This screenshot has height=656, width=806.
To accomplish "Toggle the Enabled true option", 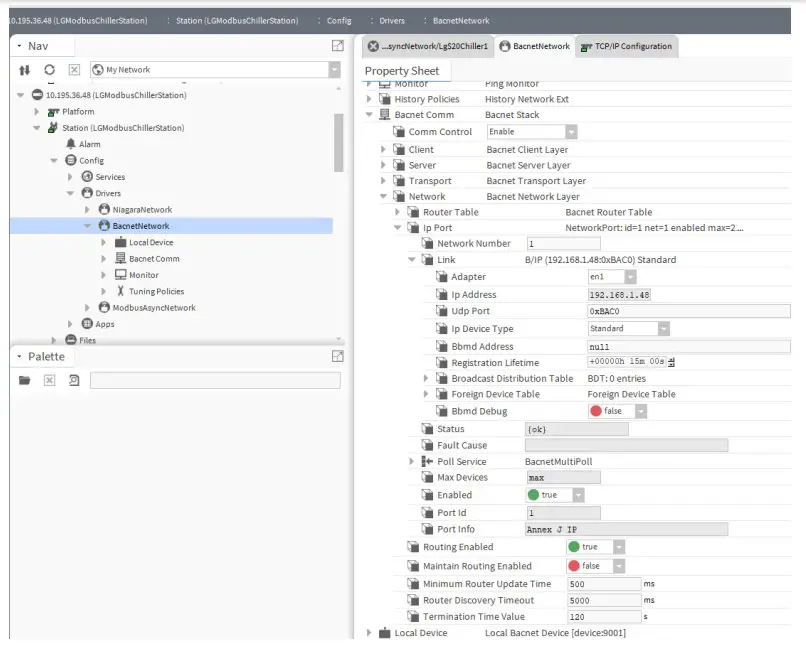I will pos(556,495).
